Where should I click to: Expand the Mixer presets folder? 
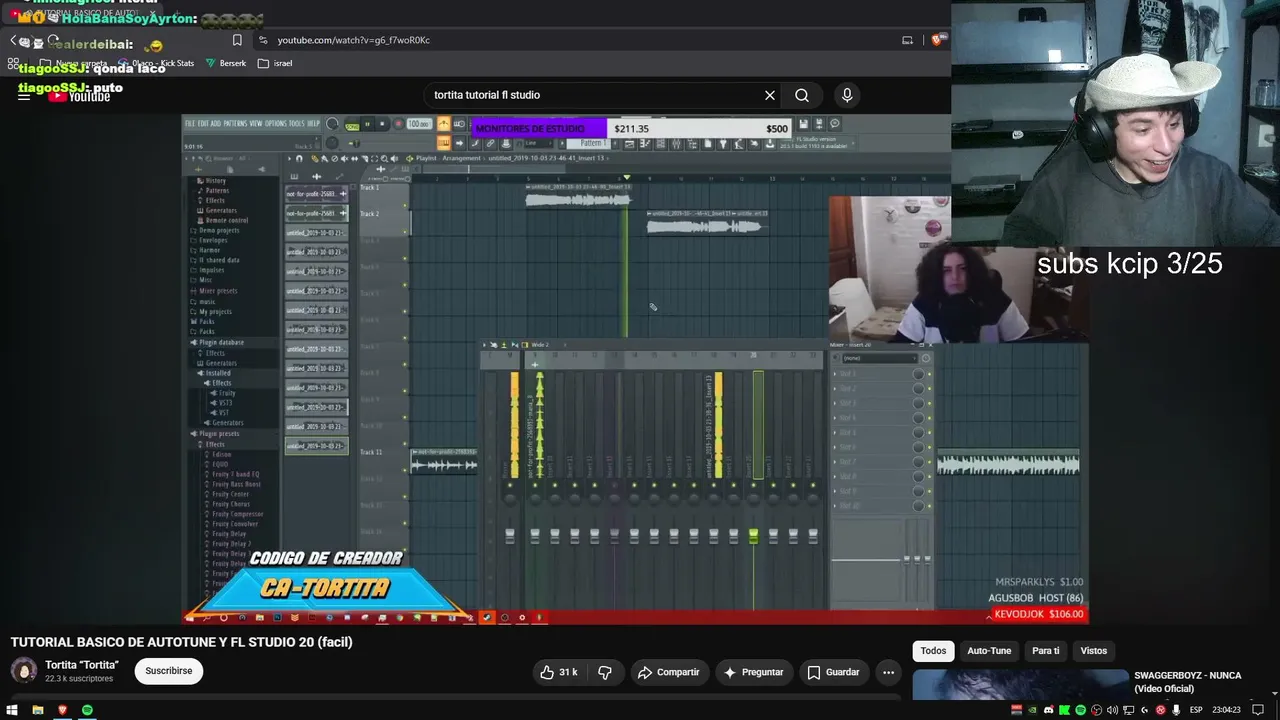tap(216, 291)
